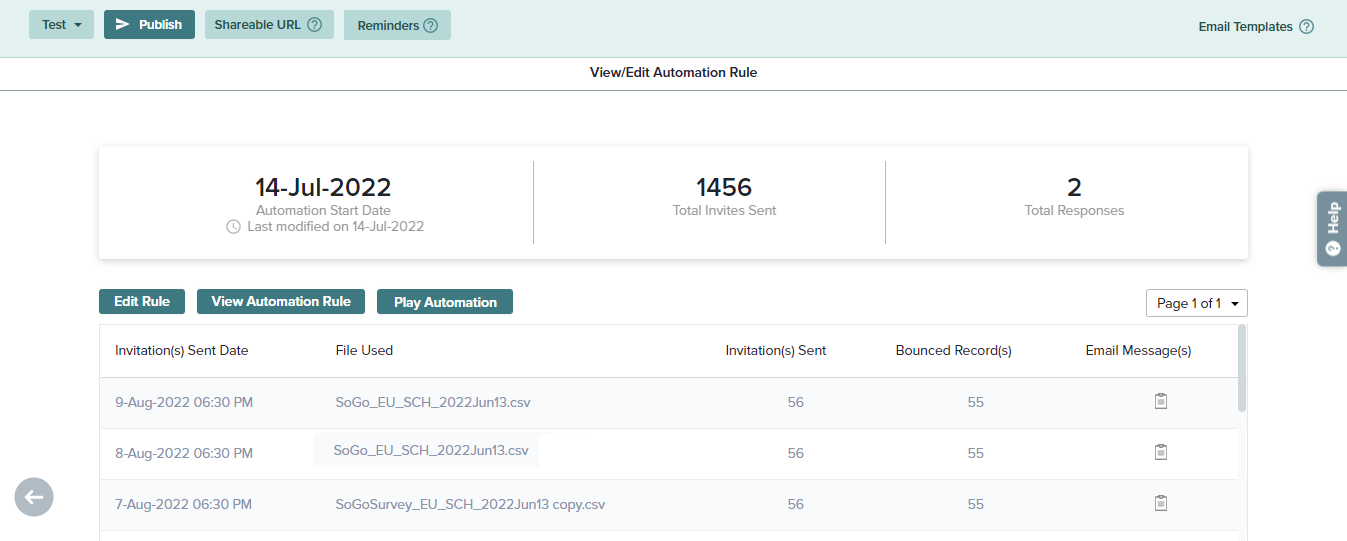
Task: Click the SoGoSurvey_EU_SCH_2022Jun13 copy.csv file name
Action: click(470, 504)
